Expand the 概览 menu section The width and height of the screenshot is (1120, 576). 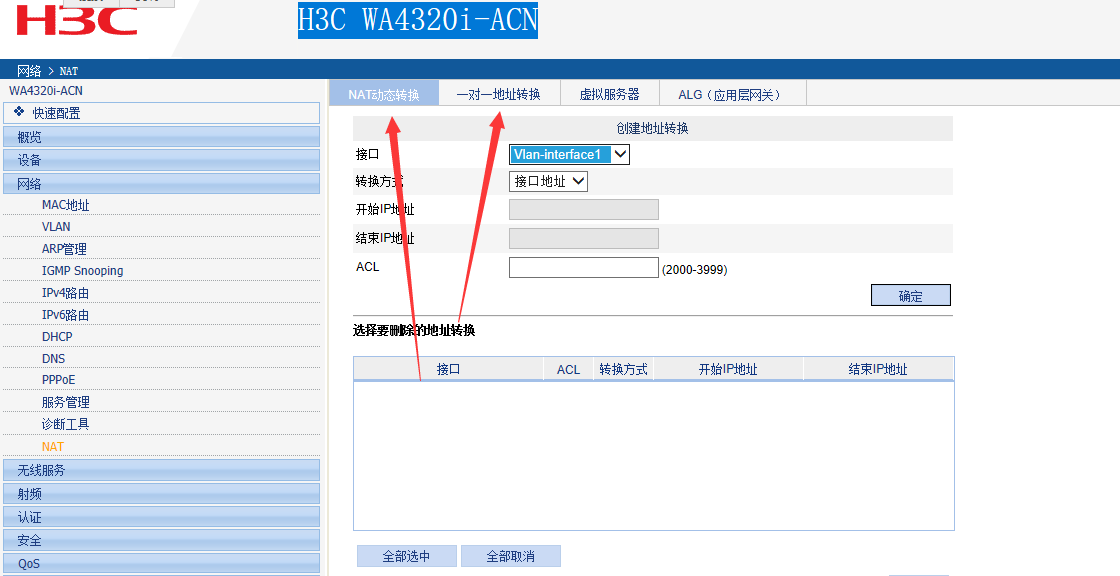[161, 137]
